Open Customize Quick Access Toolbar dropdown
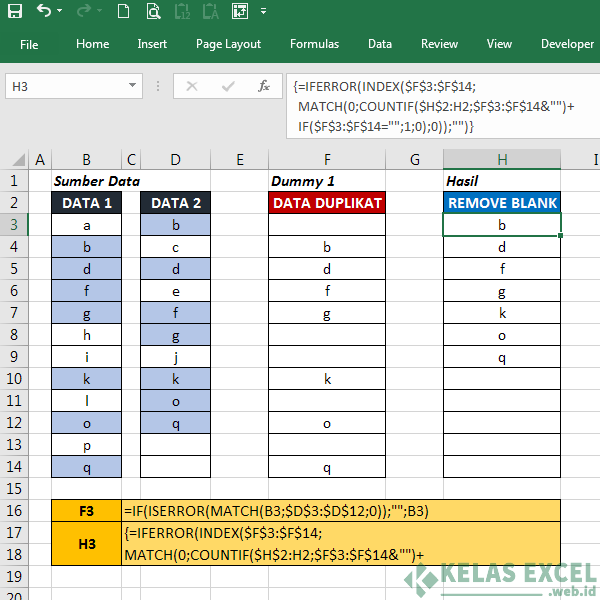 [263, 11]
